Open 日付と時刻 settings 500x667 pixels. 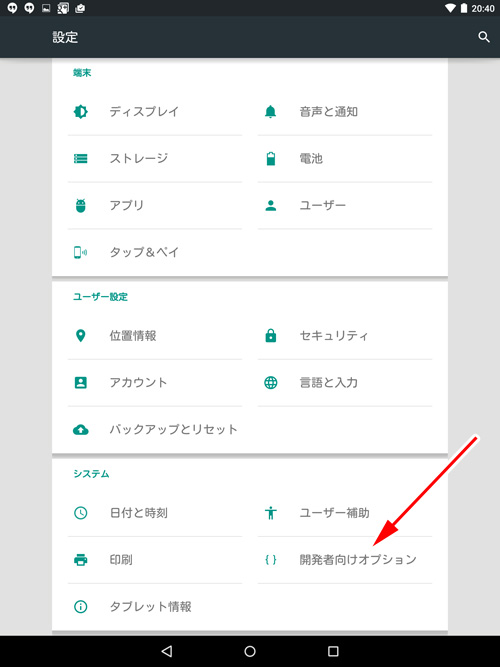155,513
